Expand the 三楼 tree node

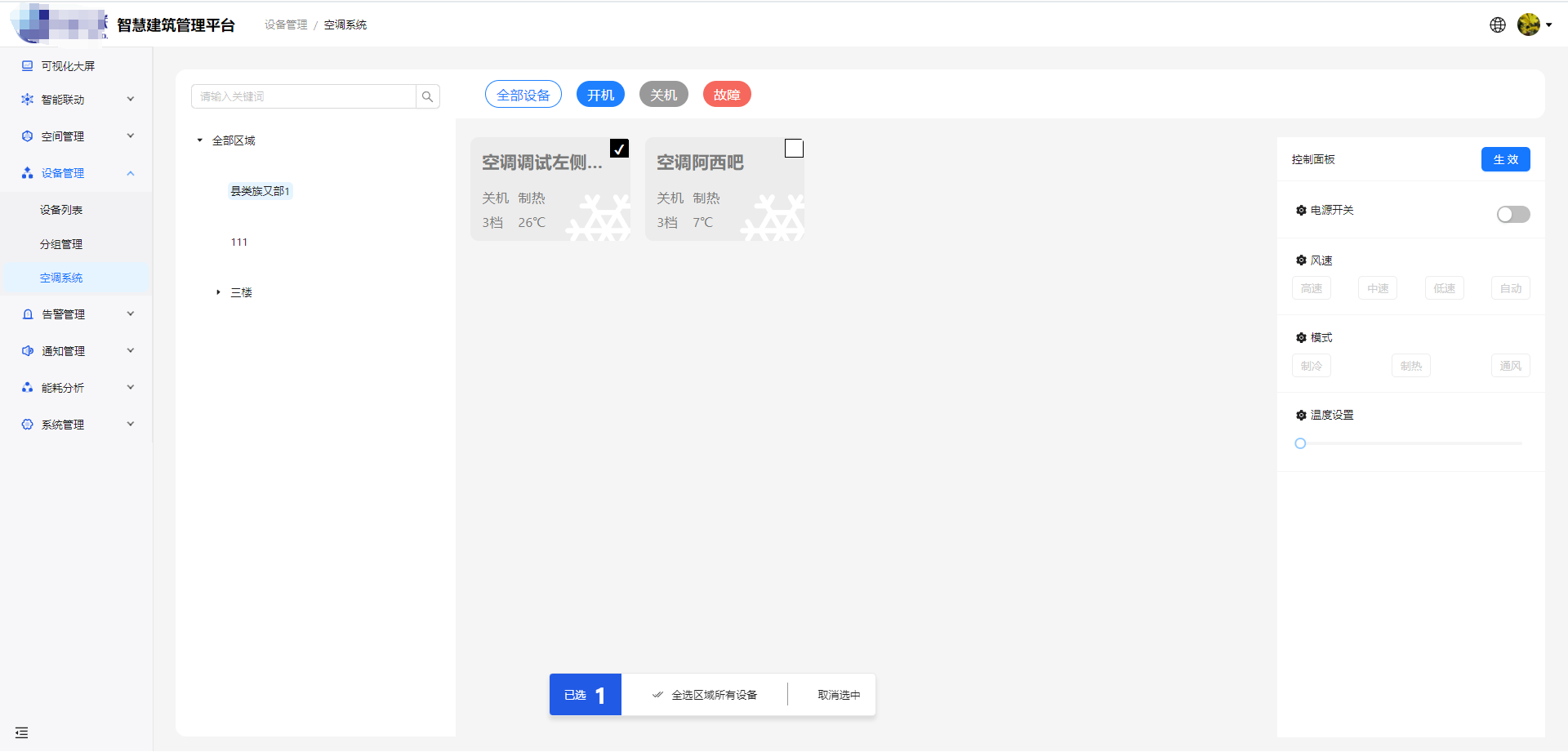click(218, 292)
